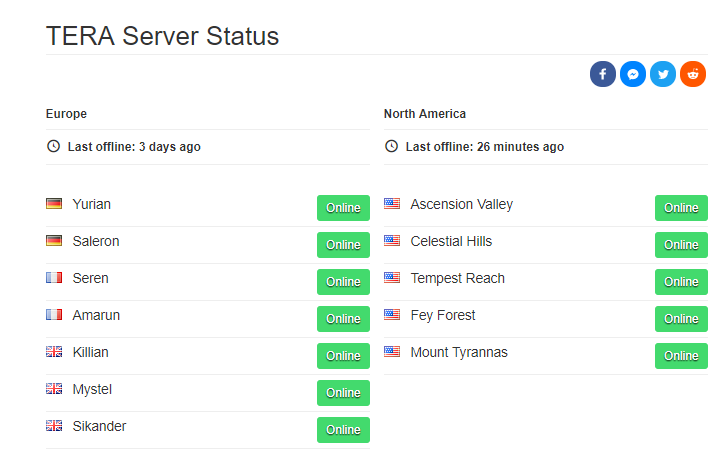
Task: Click the US flag next to Tempest Reach
Action: click(x=392, y=277)
